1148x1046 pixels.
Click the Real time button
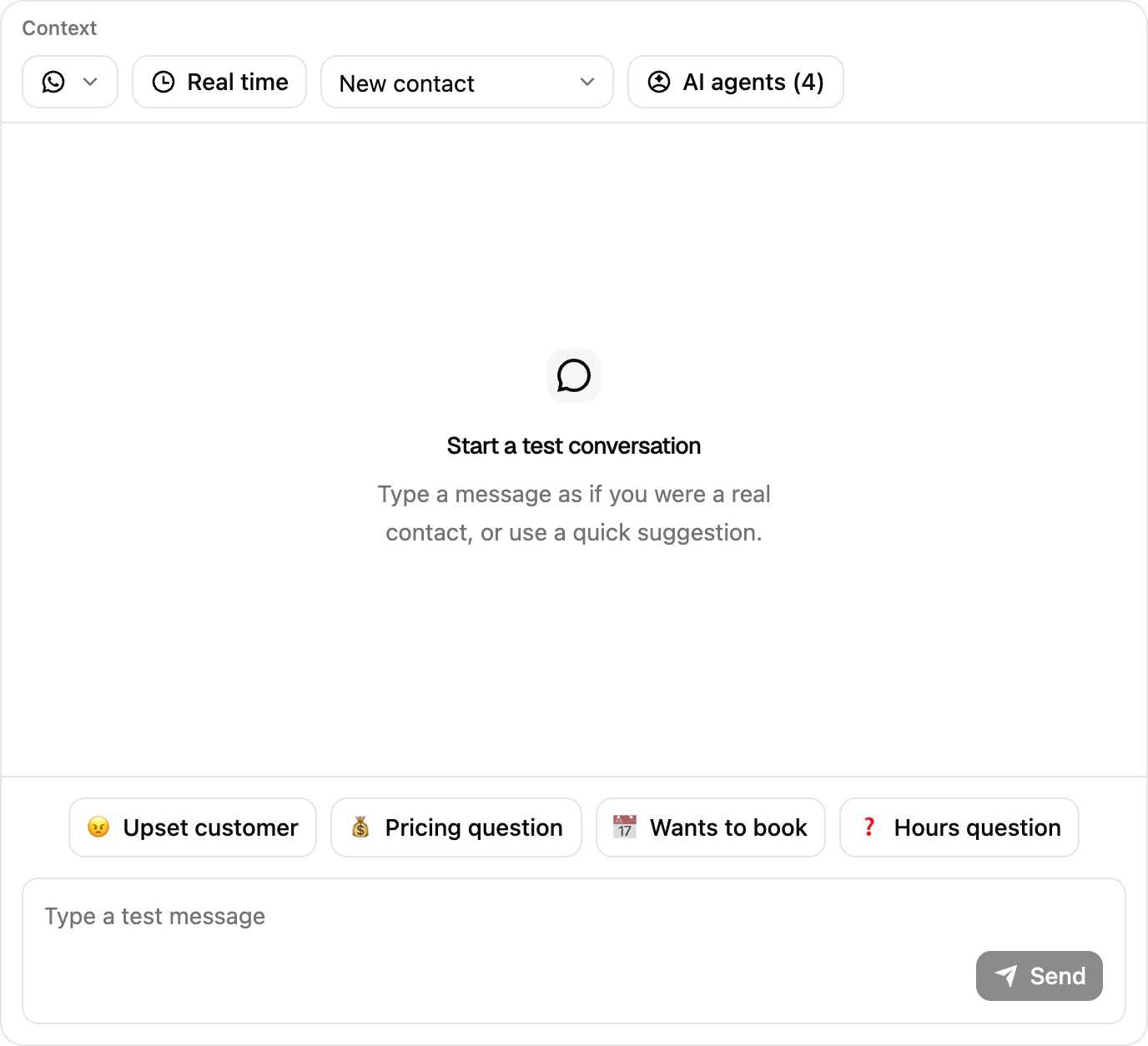point(219,82)
